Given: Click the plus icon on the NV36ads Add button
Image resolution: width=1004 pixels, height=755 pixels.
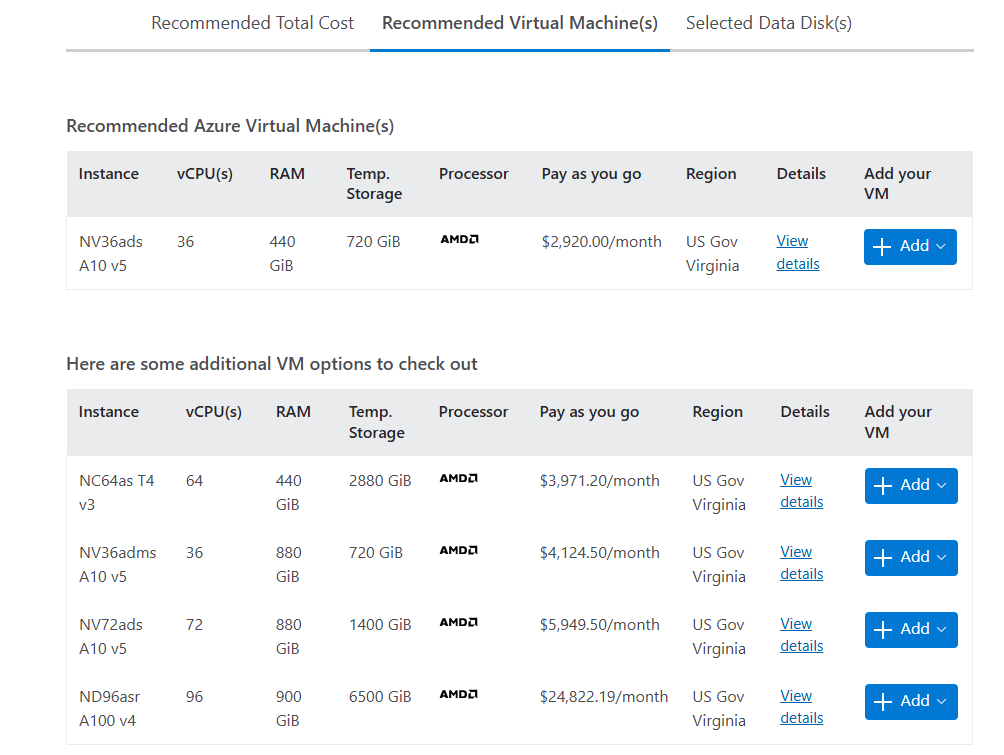Looking at the screenshot, I should (x=884, y=246).
